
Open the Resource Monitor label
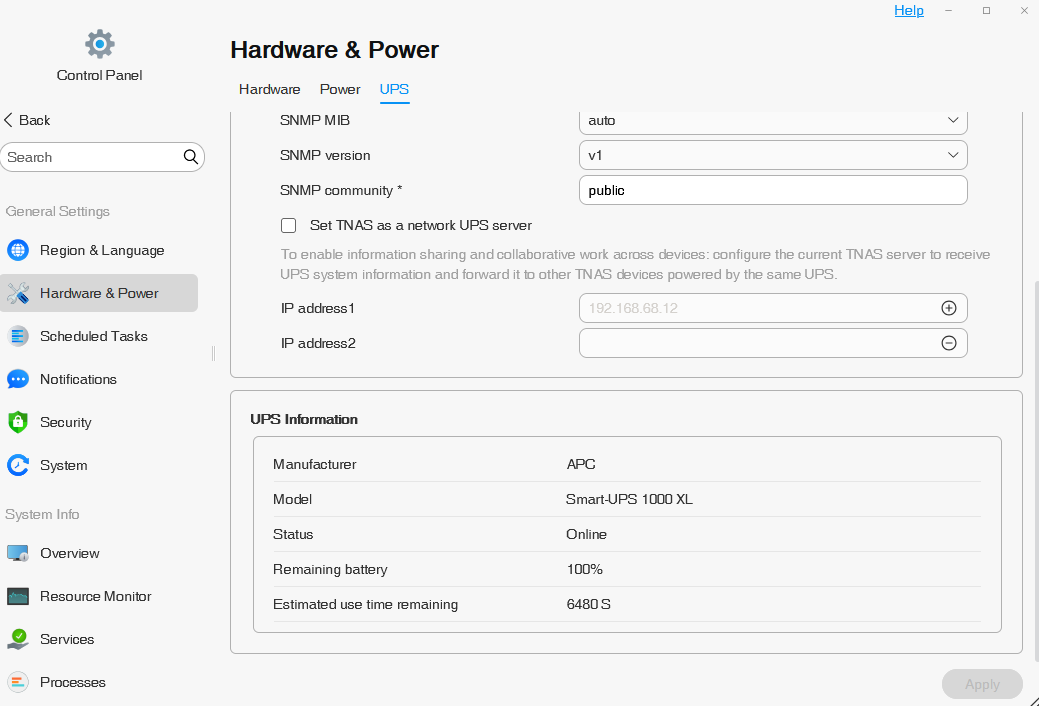pos(95,596)
